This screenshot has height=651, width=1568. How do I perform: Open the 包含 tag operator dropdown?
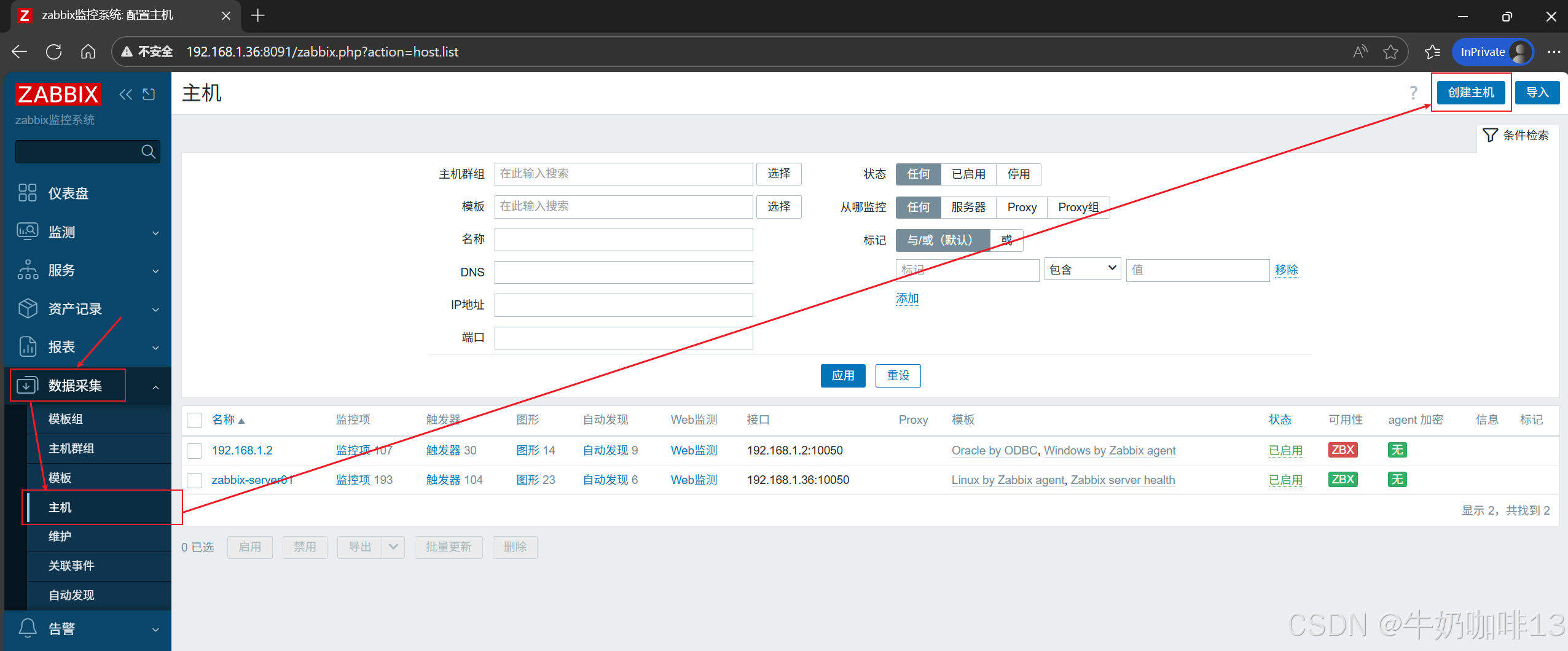point(1083,270)
